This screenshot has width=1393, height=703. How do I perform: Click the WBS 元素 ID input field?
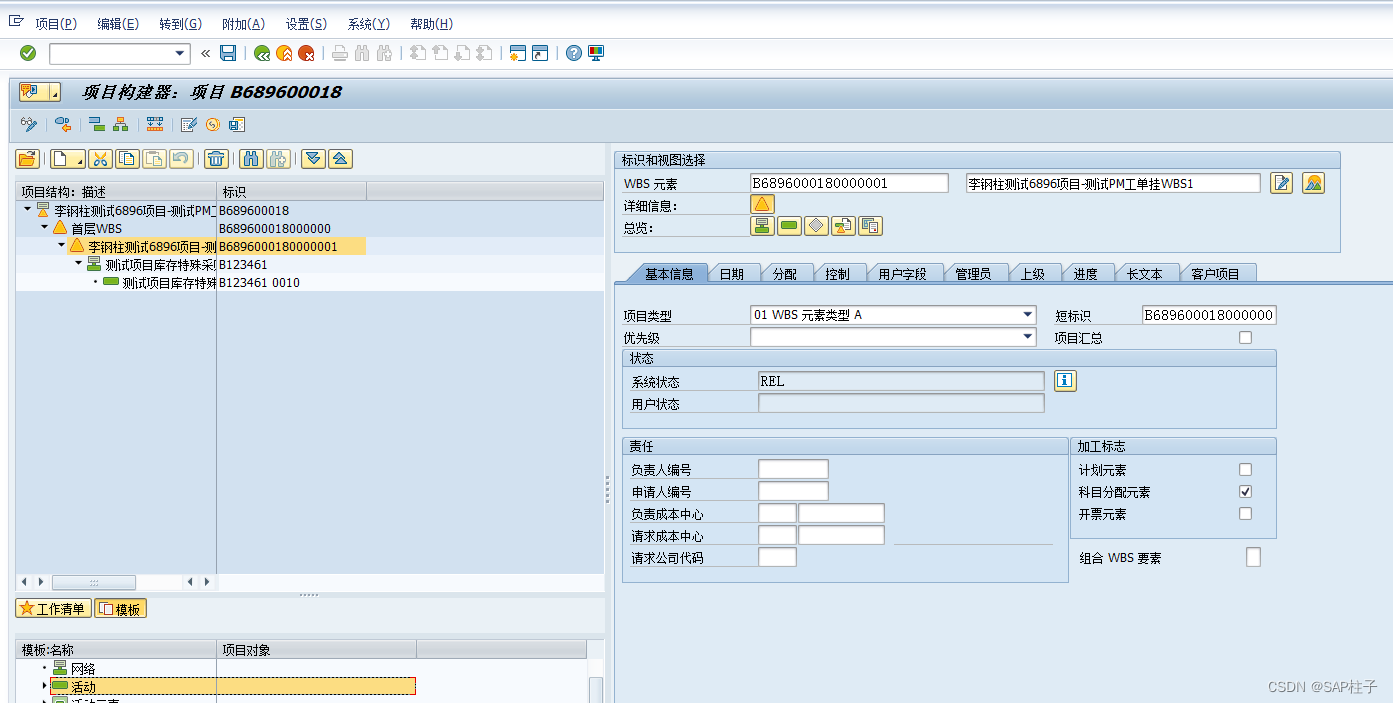(x=849, y=183)
